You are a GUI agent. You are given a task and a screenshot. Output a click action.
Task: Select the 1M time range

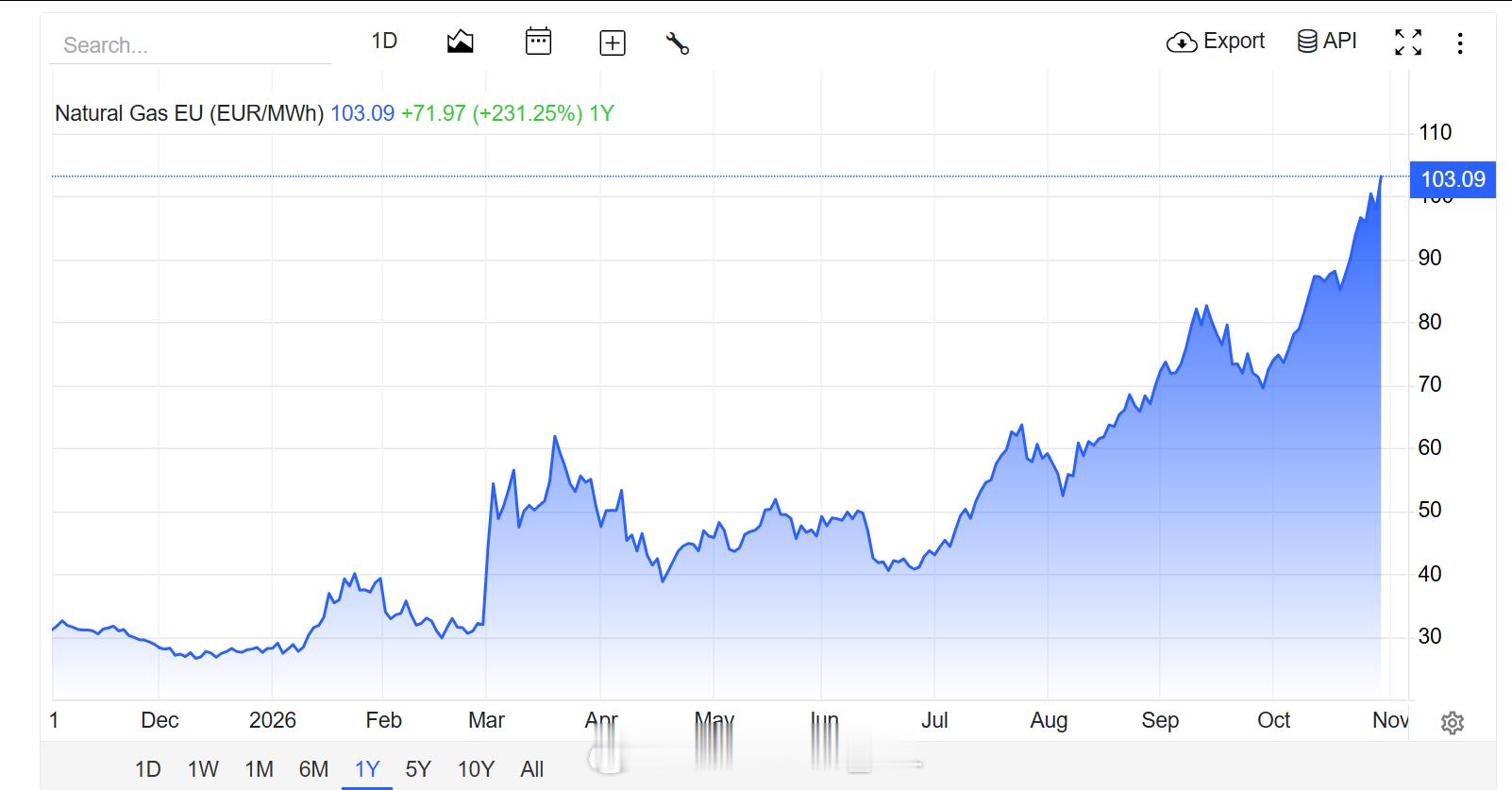[x=259, y=769]
